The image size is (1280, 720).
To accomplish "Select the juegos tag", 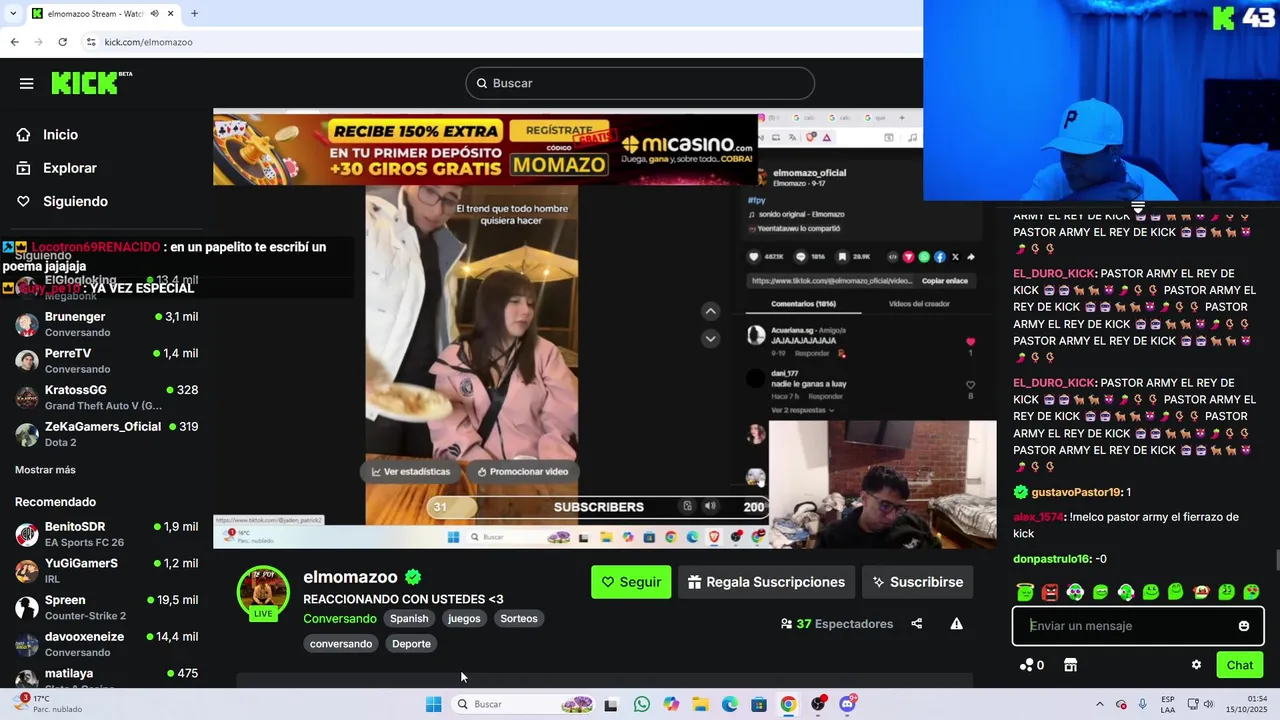I will pyautogui.click(x=464, y=618).
